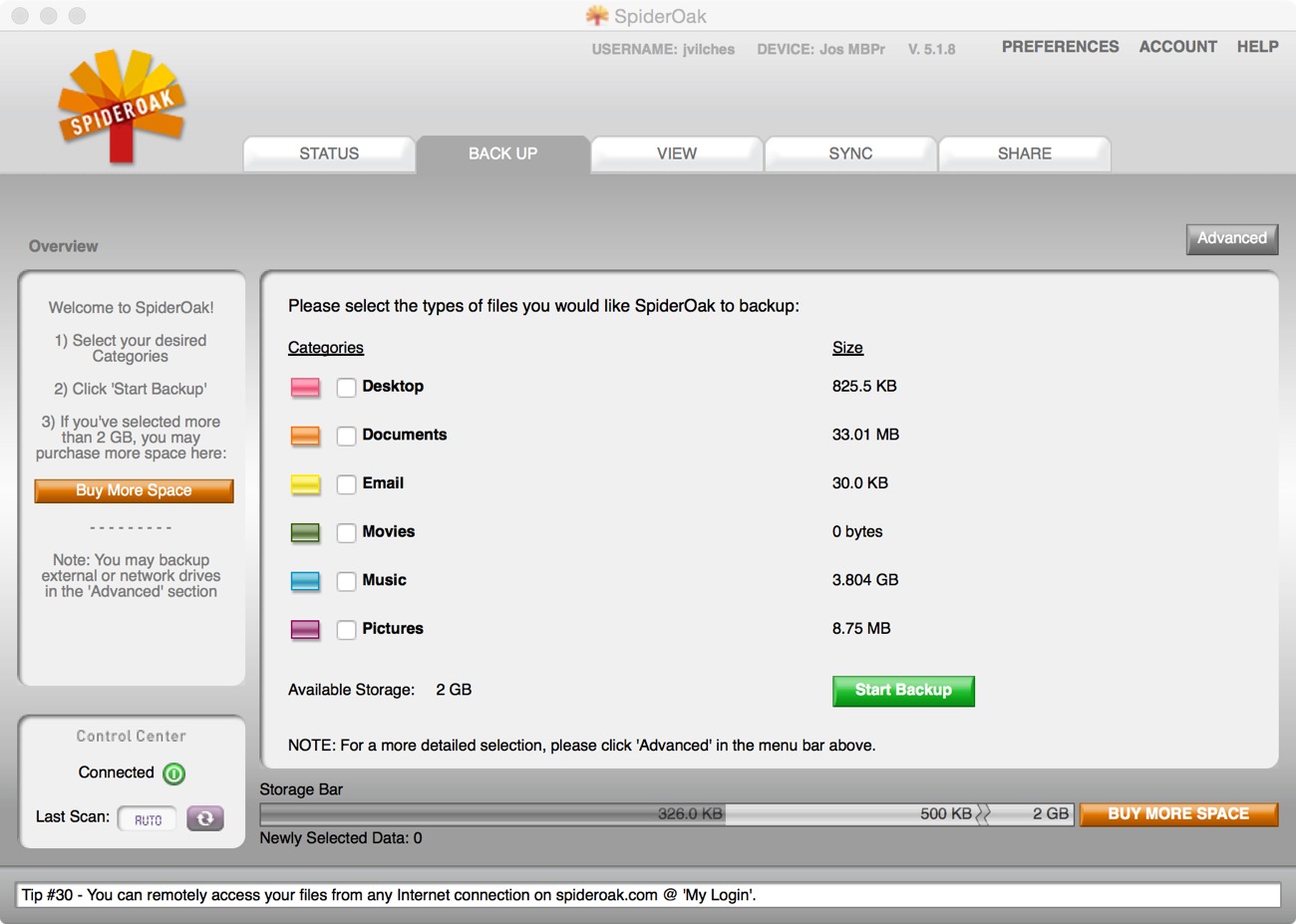Click the green Movies category icon
1296x924 pixels.
click(305, 533)
